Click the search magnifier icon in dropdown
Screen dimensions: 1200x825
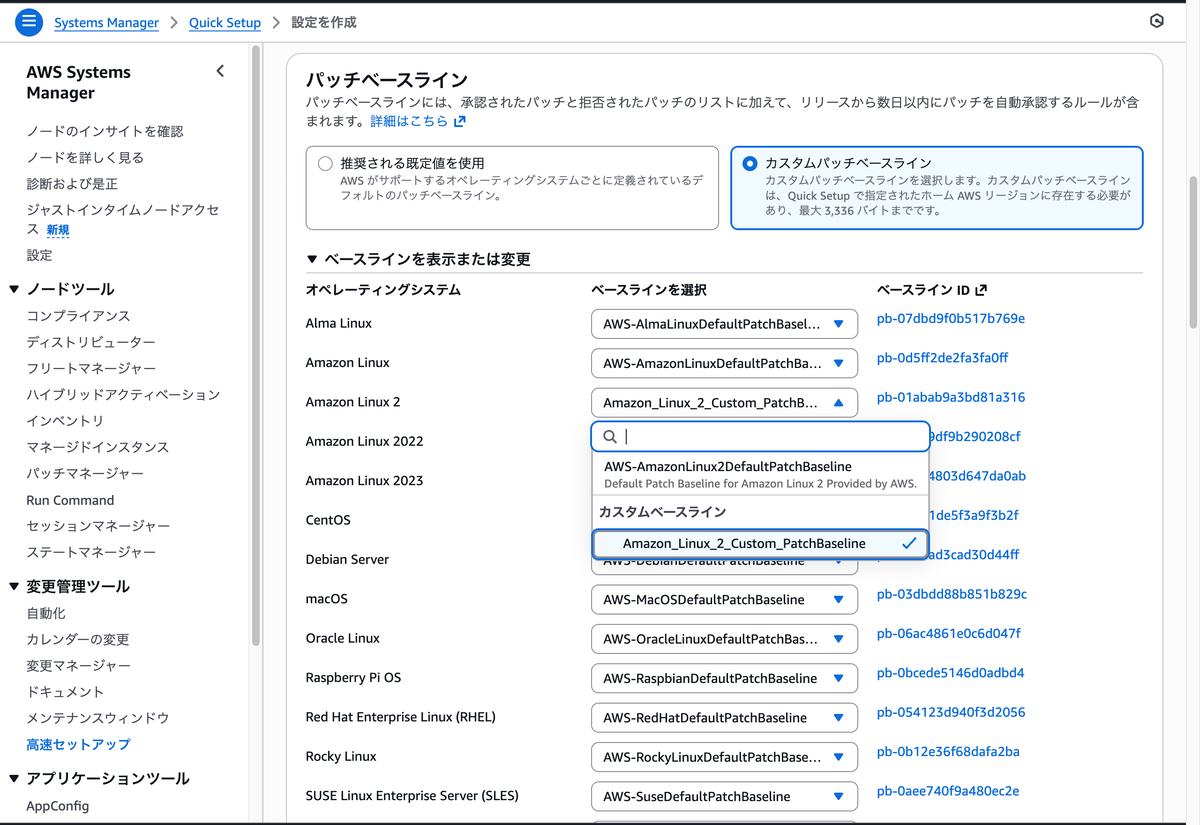(x=608, y=436)
